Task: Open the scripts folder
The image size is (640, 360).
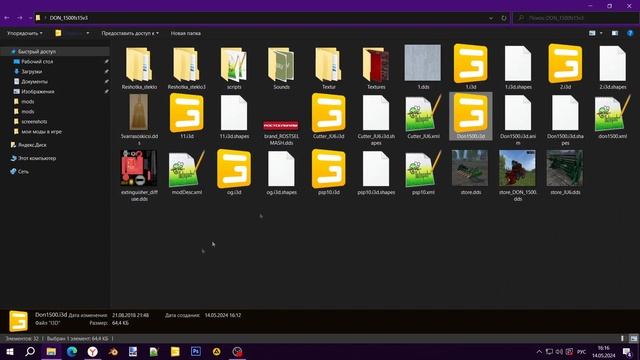Action: pos(234,68)
